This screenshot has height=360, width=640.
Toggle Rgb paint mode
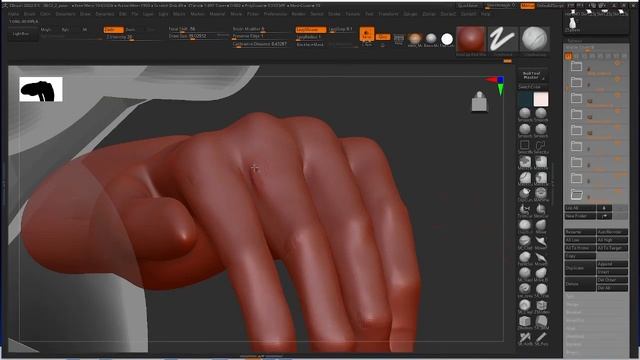(x=65, y=29)
